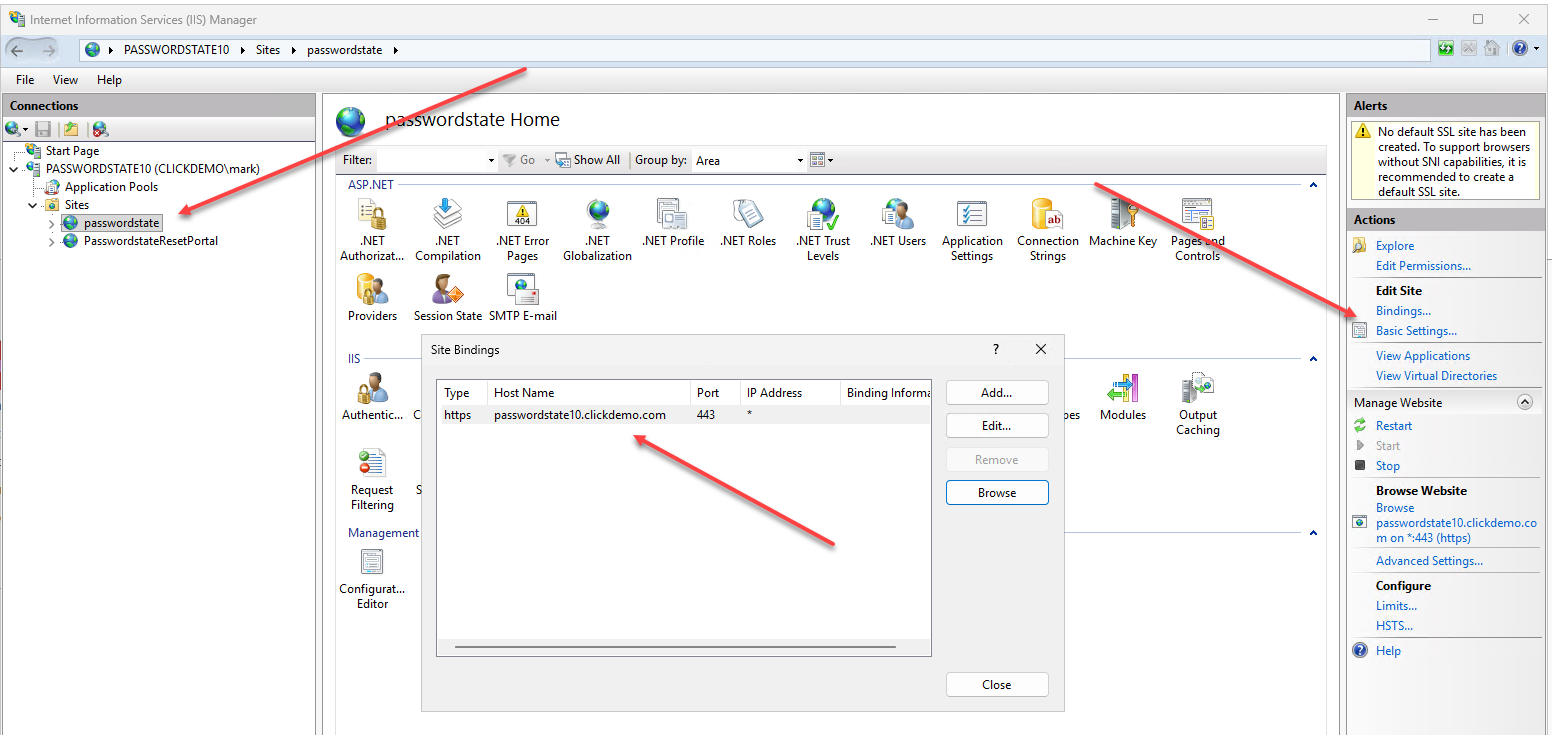Open the .NET Authorization Rules feature icon
1552x735 pixels.
click(372, 214)
